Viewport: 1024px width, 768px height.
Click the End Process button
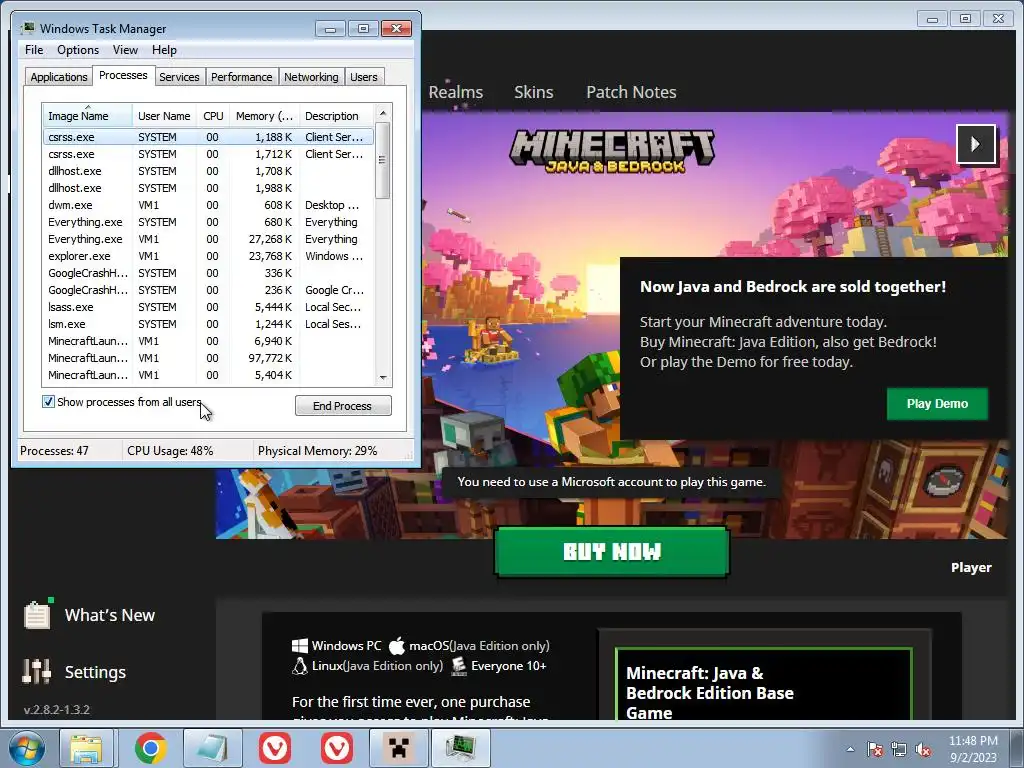(343, 406)
